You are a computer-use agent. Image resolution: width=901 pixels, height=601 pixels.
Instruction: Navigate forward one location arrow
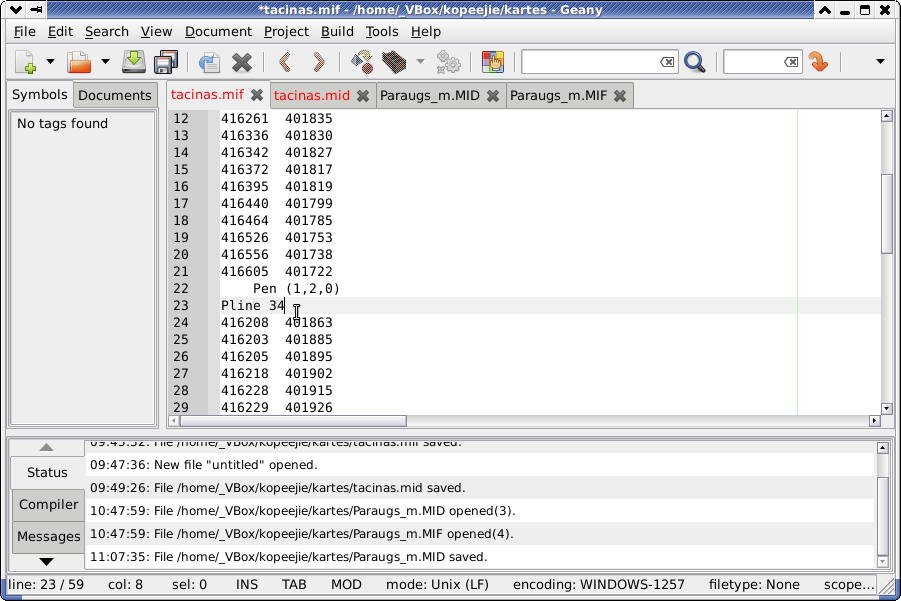tap(318, 61)
